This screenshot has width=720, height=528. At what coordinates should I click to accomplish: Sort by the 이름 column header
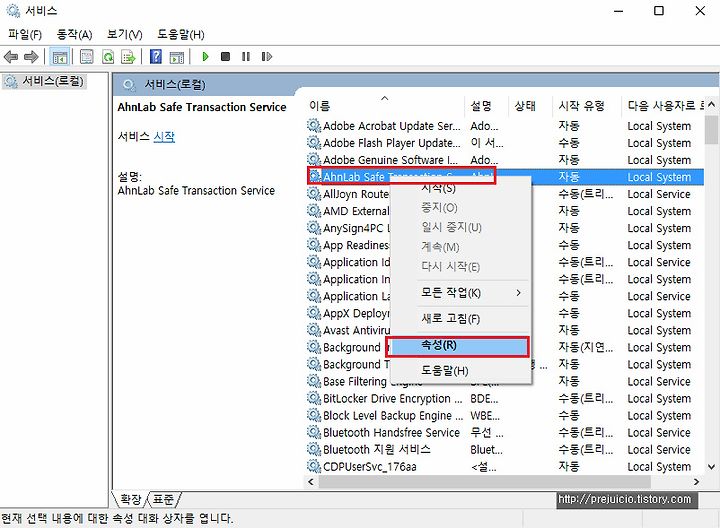tap(385, 106)
